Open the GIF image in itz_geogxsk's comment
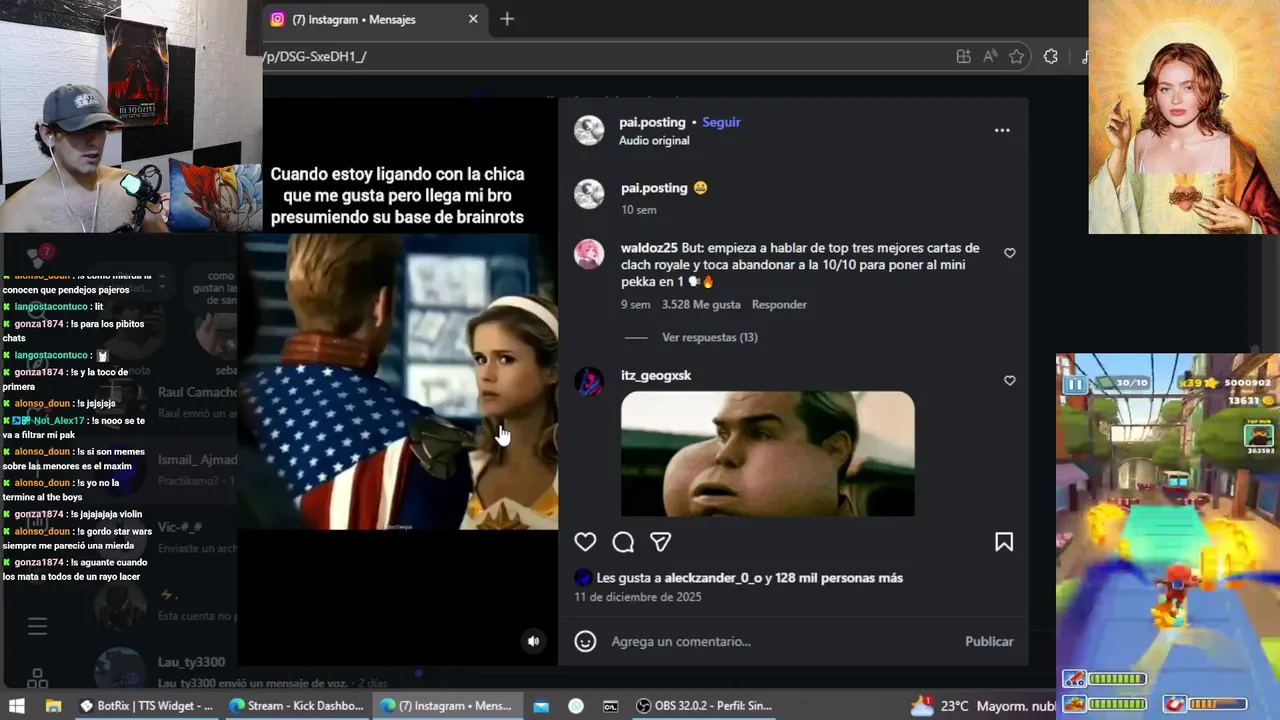This screenshot has height=720, width=1280. pyautogui.click(x=768, y=453)
